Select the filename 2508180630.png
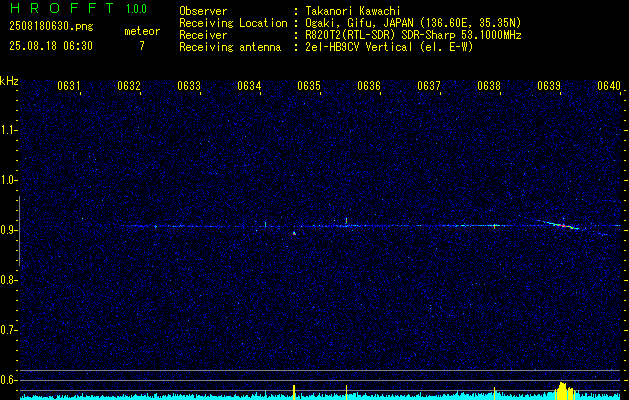The height and width of the screenshot is (400, 629). click(51, 27)
